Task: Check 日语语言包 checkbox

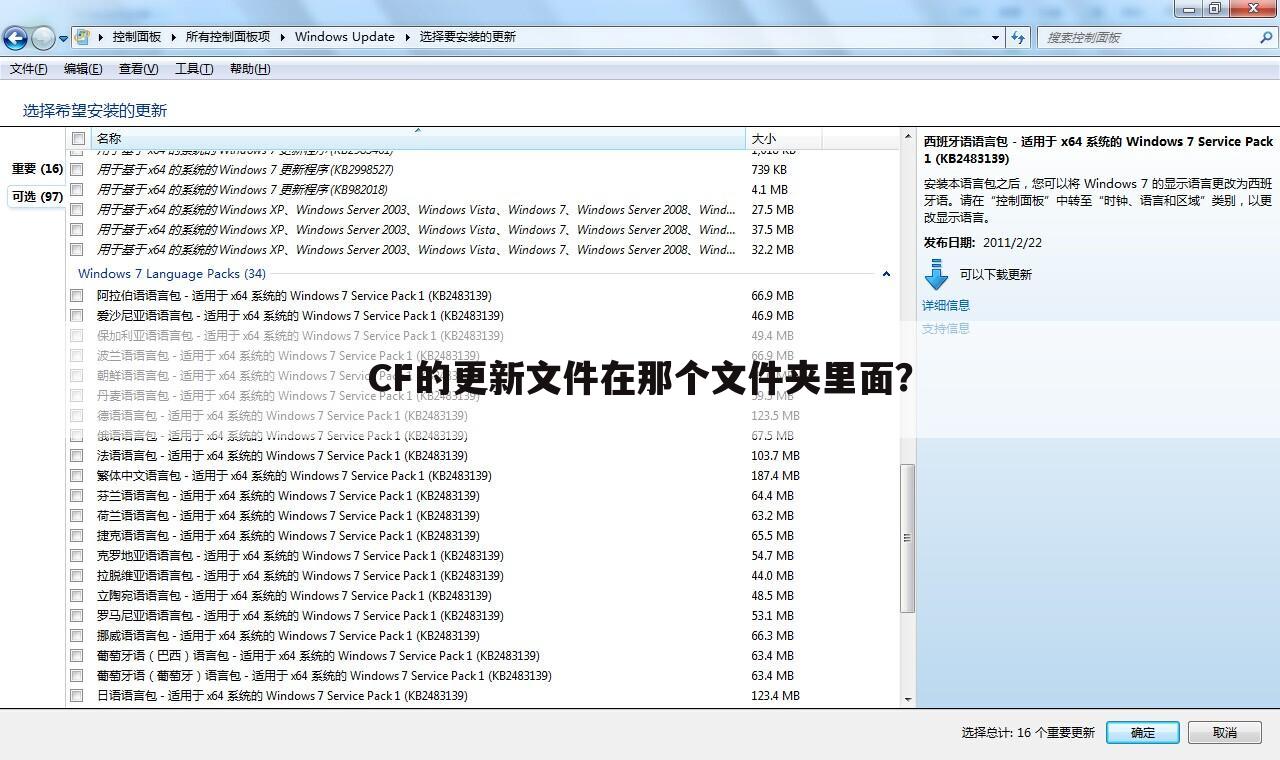Action: 77,696
